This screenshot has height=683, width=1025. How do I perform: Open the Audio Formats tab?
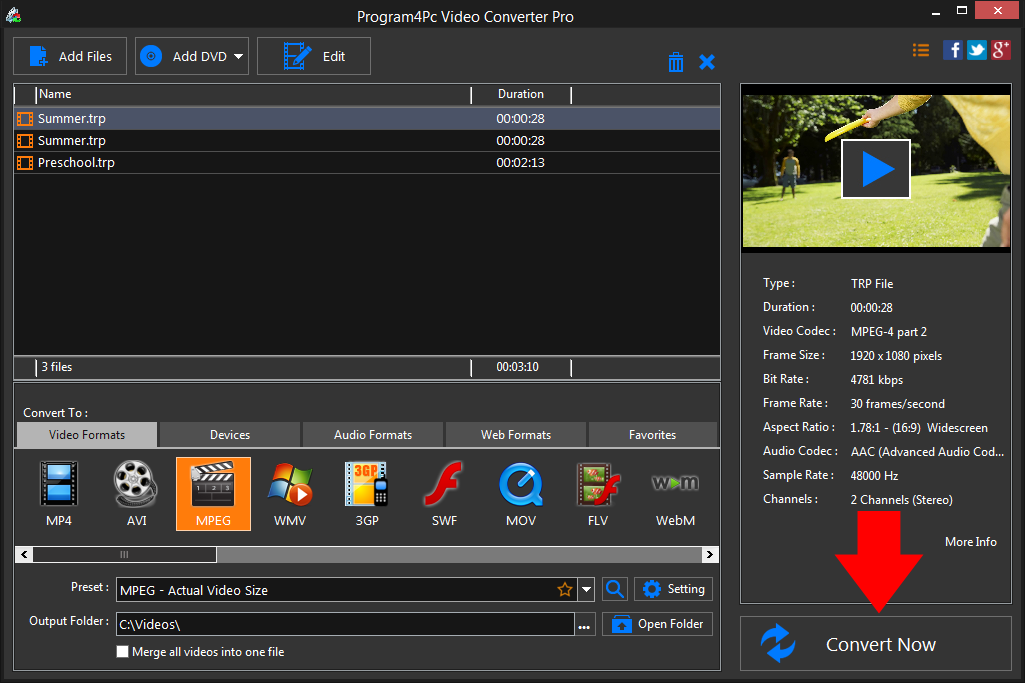point(372,434)
